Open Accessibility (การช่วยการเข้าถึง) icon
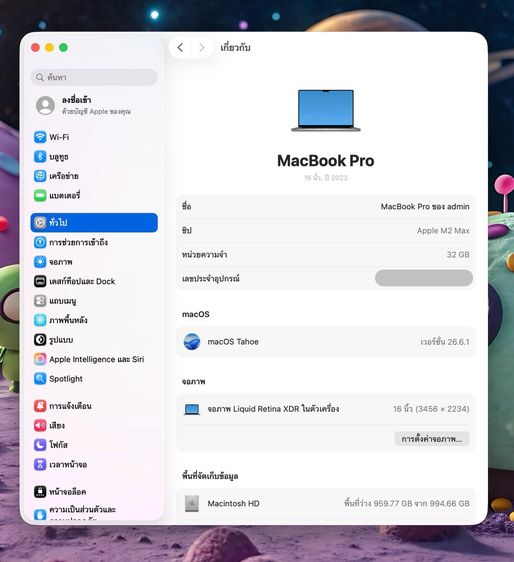The height and width of the screenshot is (562, 514). click(x=40, y=242)
